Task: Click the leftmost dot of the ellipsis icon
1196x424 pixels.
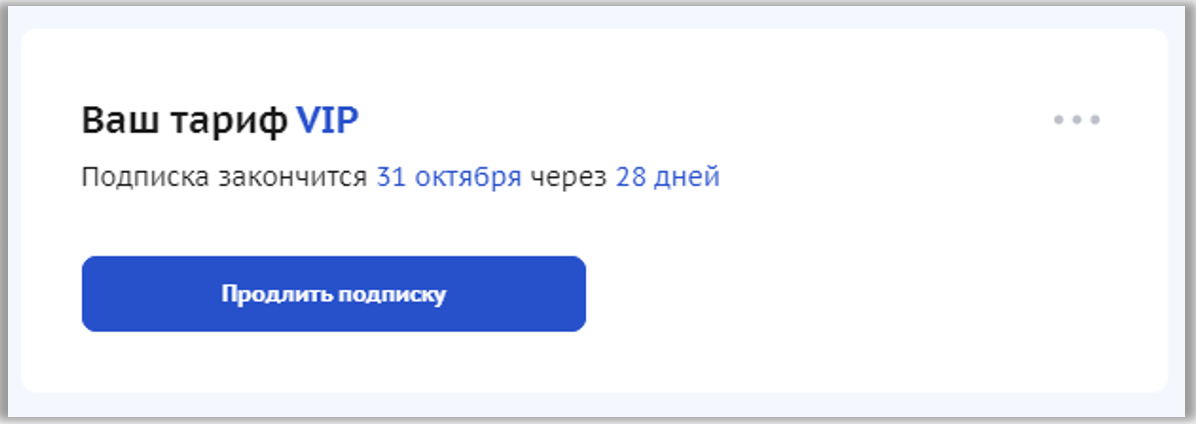Action: (1059, 120)
